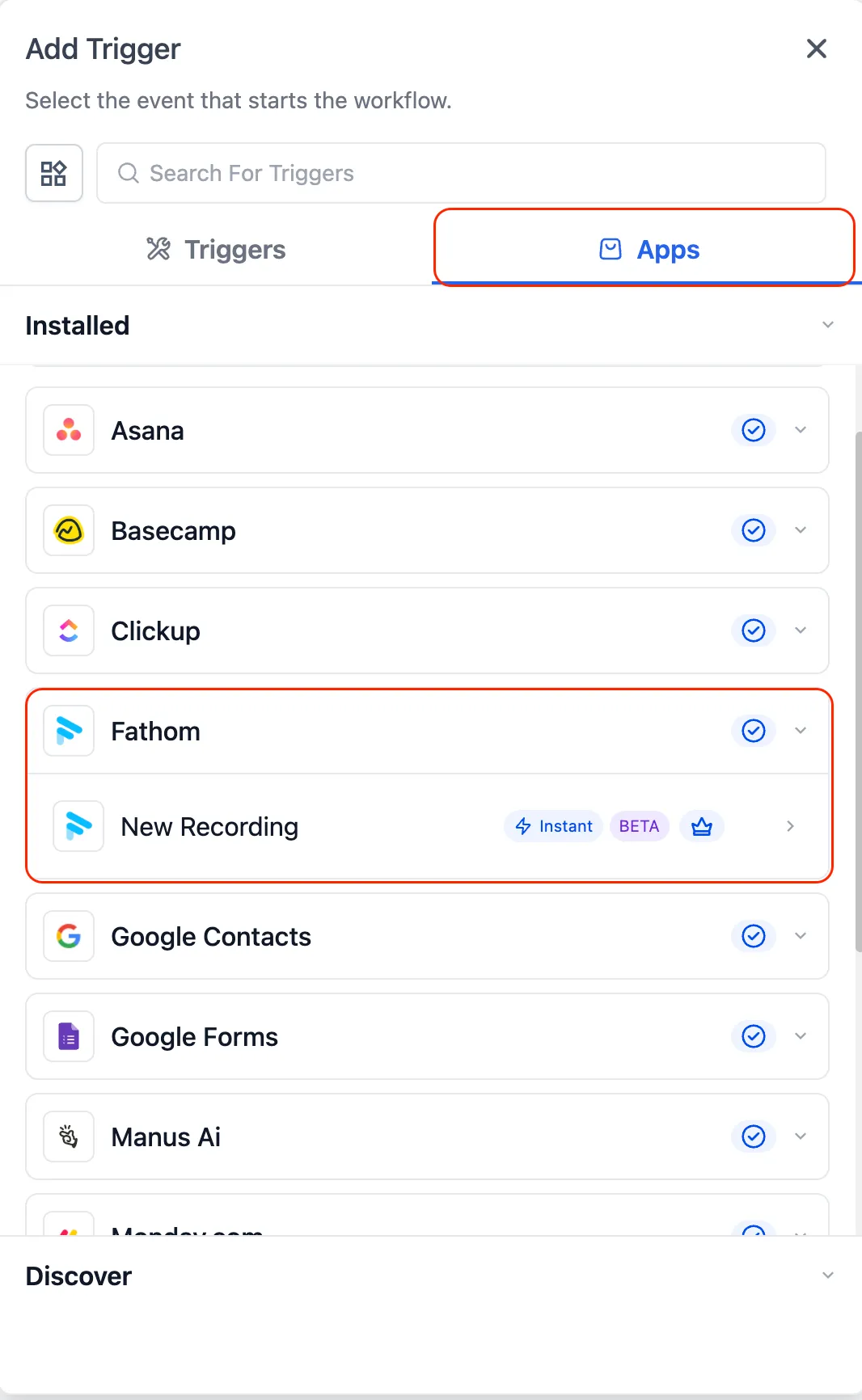Click the Google Forms logo icon
Screen dimensions: 862x1400
(x=69, y=1036)
